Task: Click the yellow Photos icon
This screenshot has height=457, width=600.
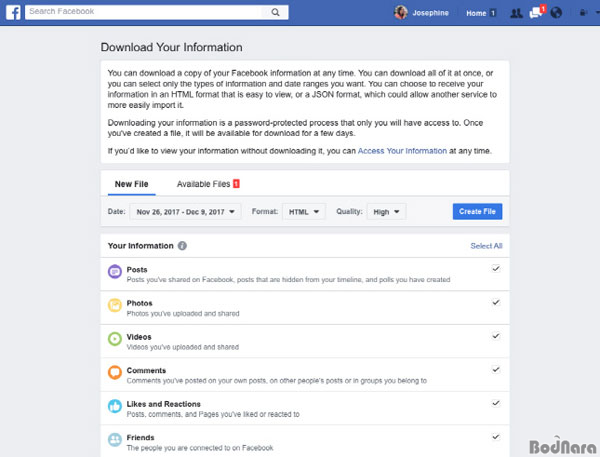Action: tap(115, 305)
